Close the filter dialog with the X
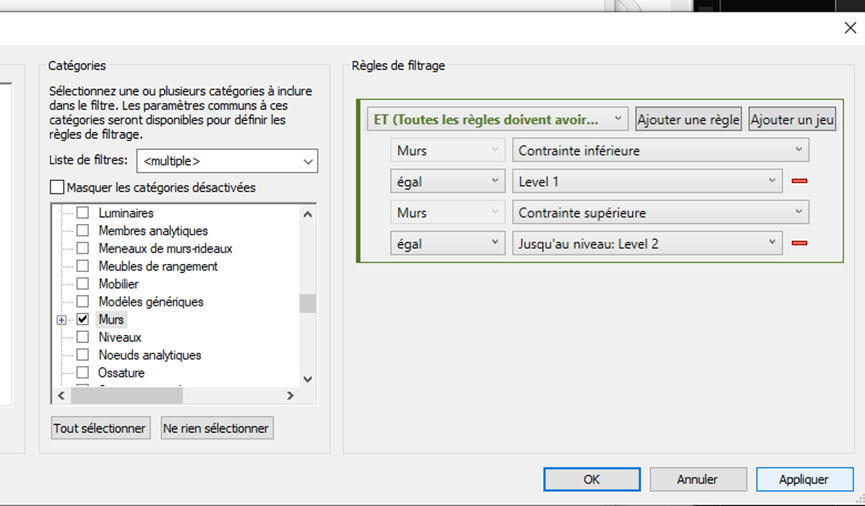865x506 pixels. tap(849, 28)
